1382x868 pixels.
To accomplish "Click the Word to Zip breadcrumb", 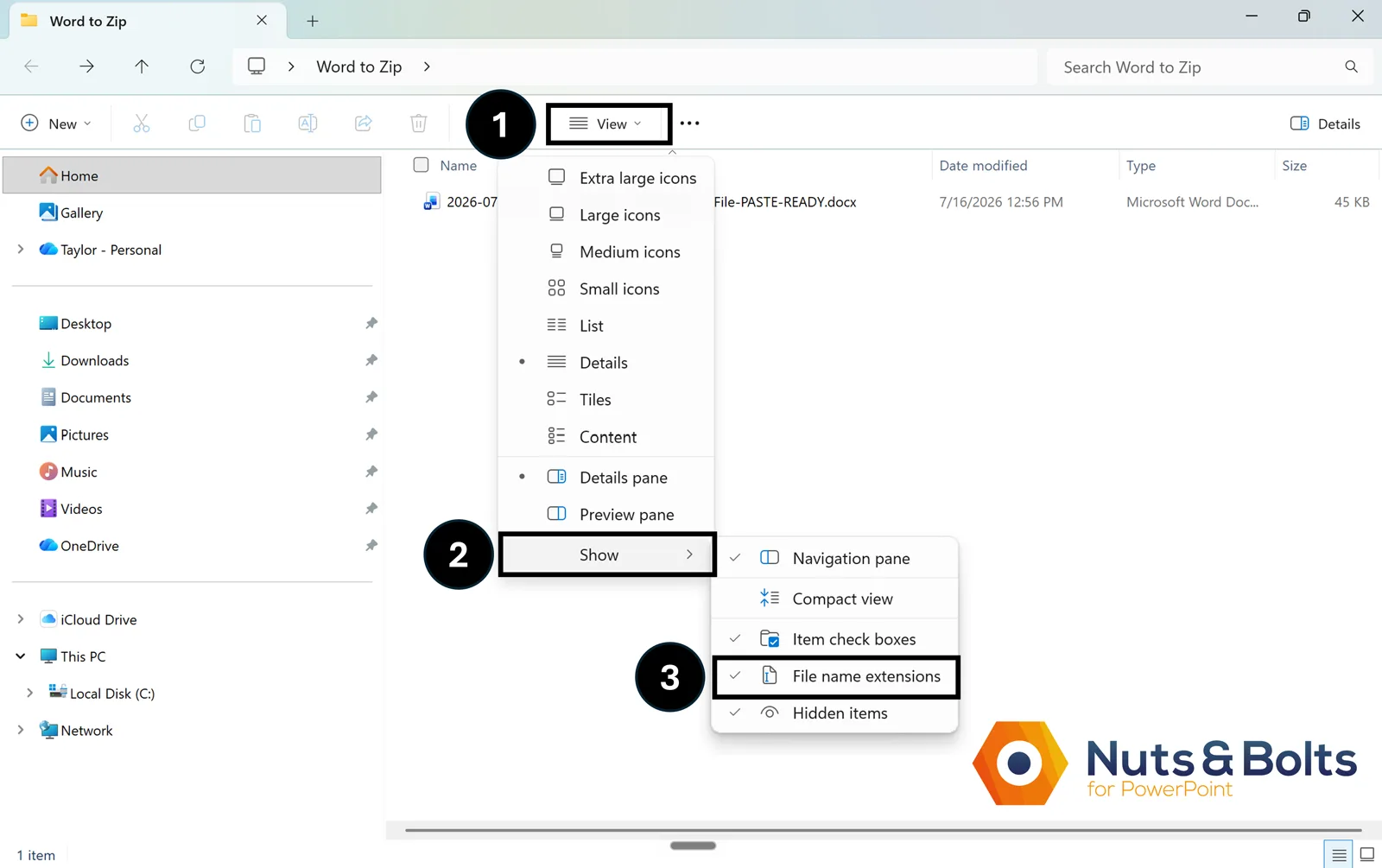I will click(359, 67).
